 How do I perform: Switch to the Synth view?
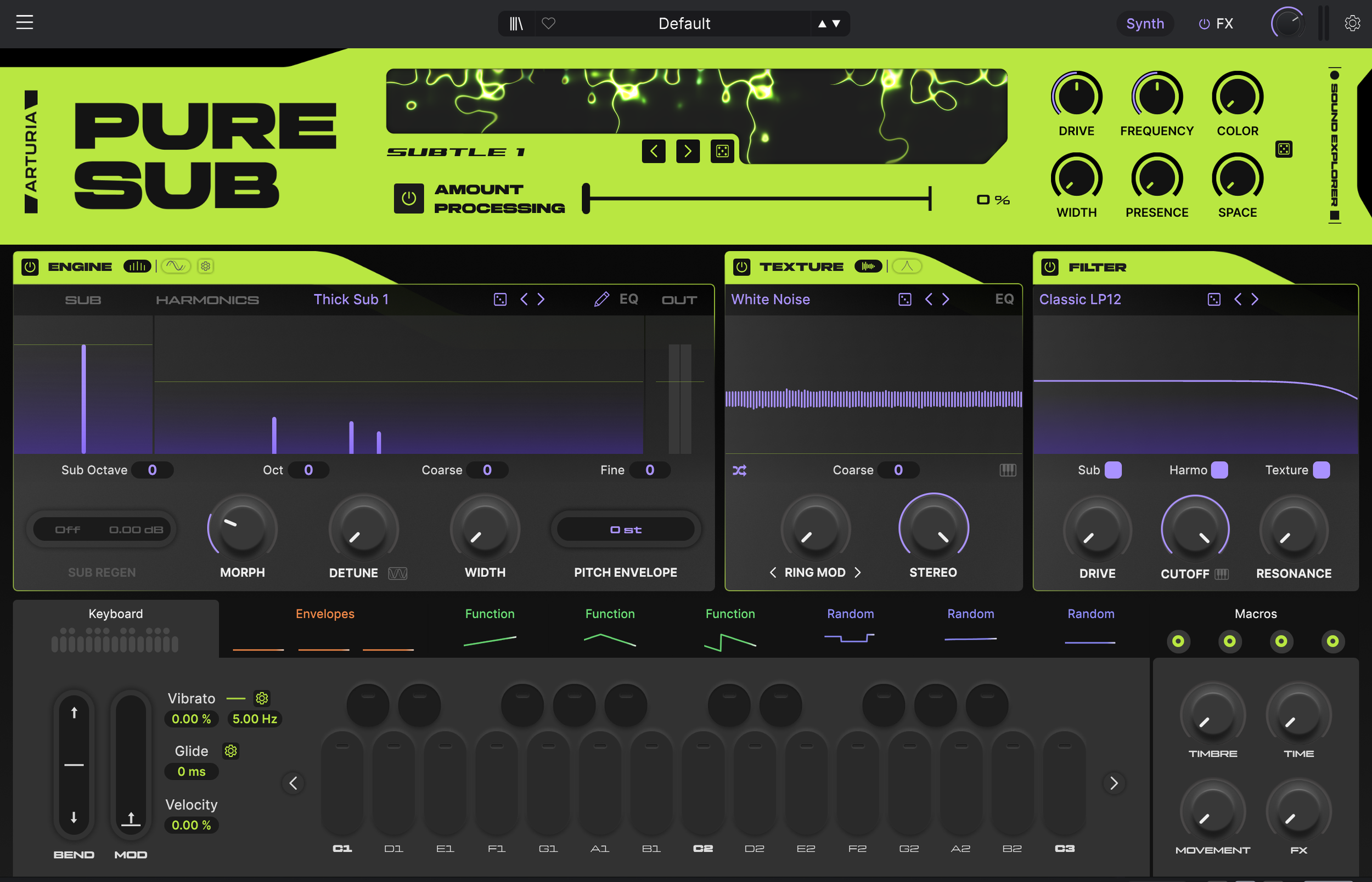(x=1145, y=24)
